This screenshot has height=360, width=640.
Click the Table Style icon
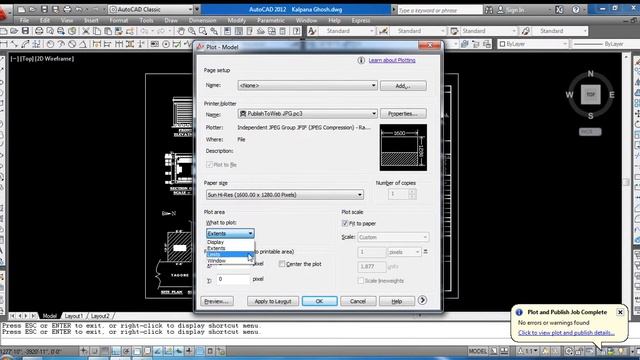[454, 31]
